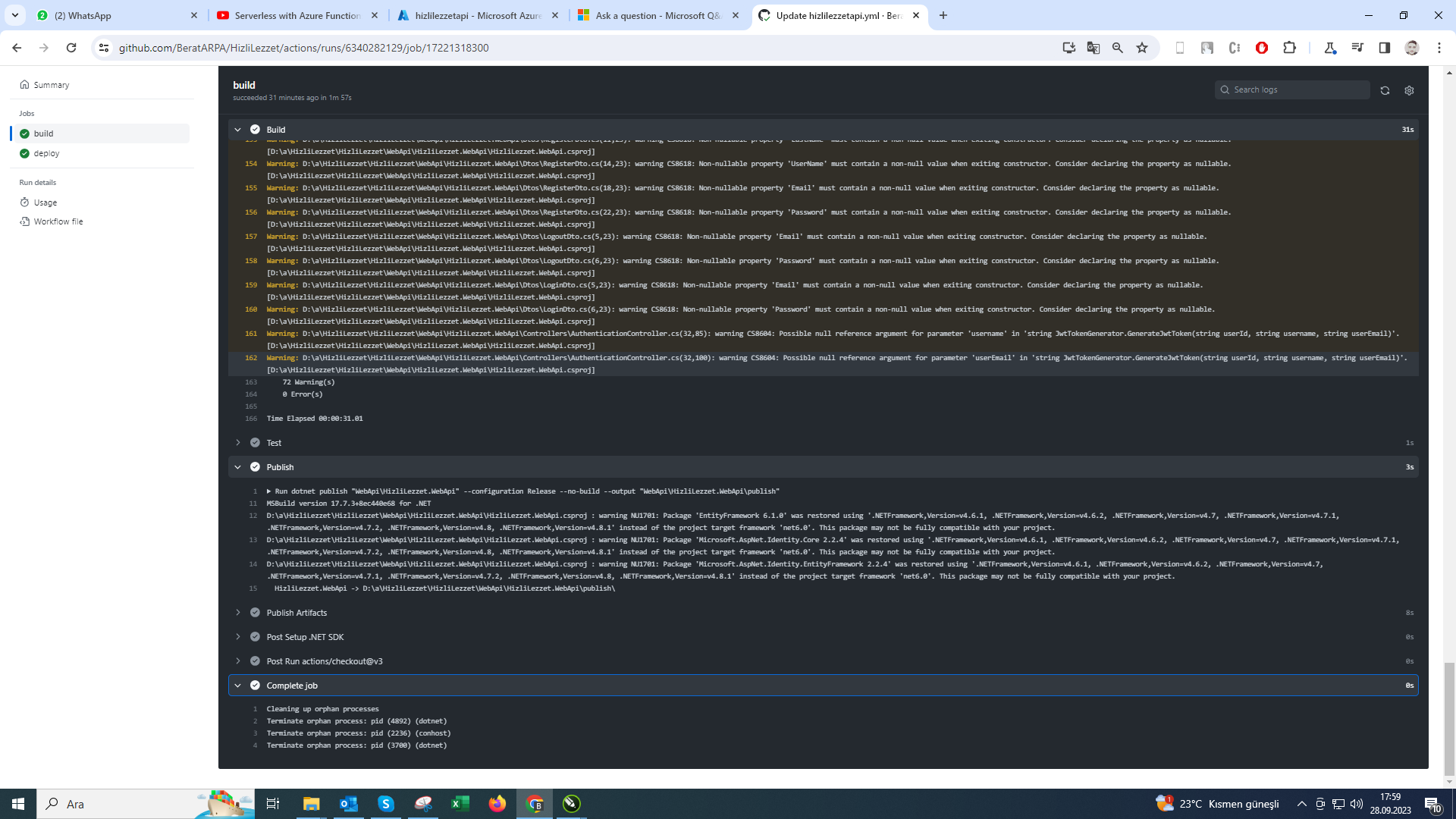This screenshot has width=1456, height=819.
Task: Reload the page in browser
Action: pos(71,48)
